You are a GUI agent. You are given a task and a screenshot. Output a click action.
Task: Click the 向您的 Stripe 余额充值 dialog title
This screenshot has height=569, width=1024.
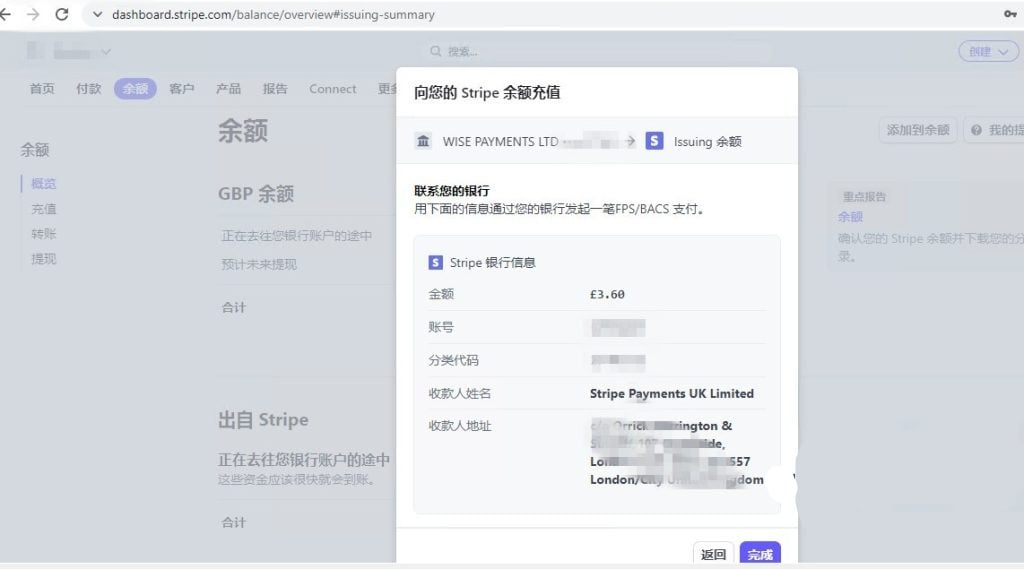coord(487,93)
